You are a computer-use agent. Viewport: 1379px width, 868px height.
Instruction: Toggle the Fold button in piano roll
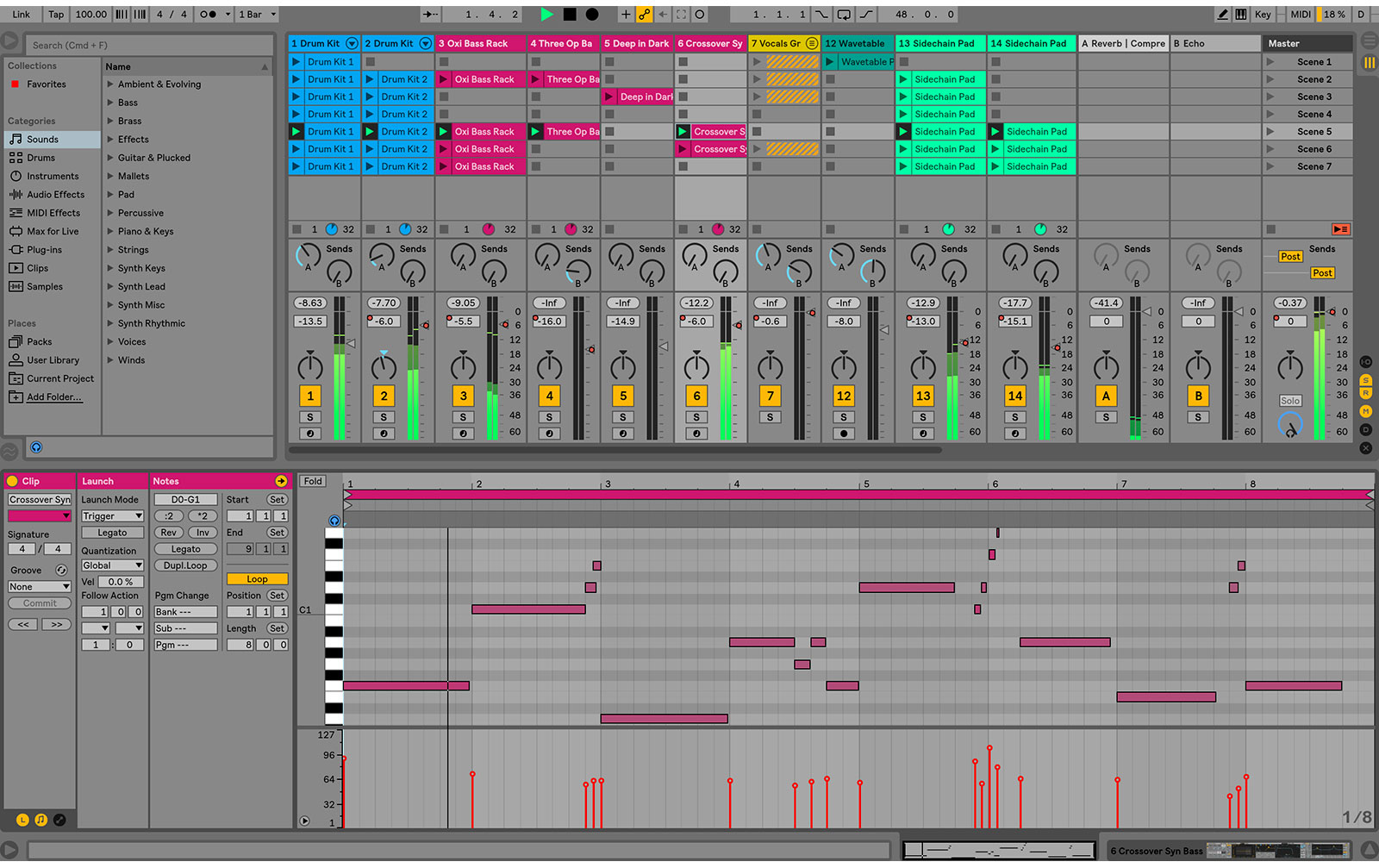(x=313, y=481)
